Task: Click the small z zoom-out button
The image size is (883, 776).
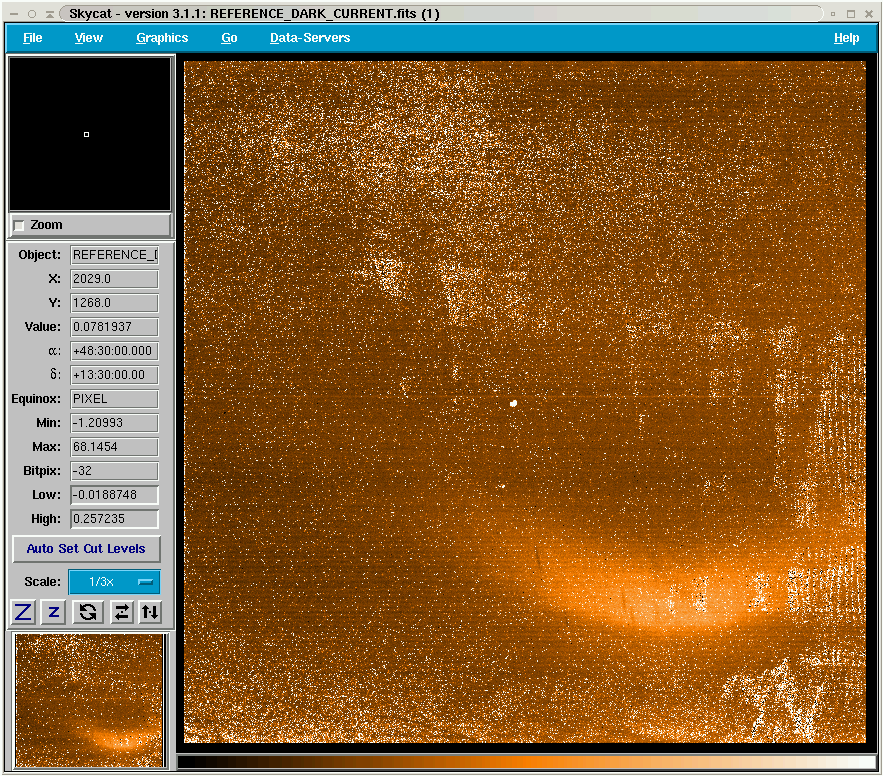Action: click(54, 612)
